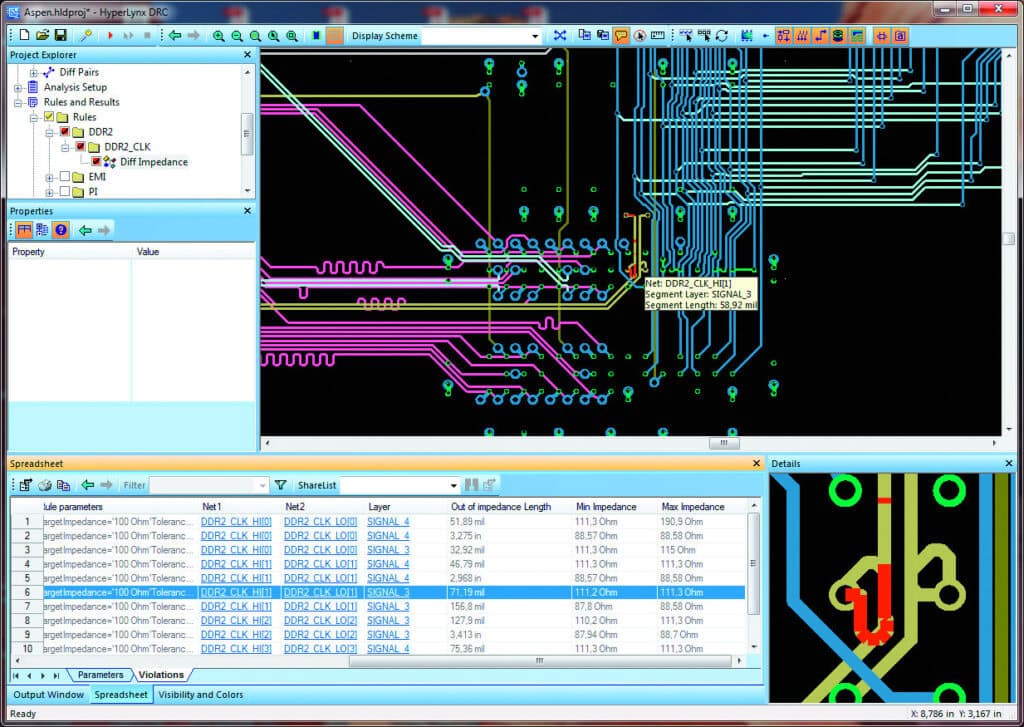Open a project file with the Open icon
Image resolution: width=1024 pixels, height=727 pixels.
click(41, 36)
